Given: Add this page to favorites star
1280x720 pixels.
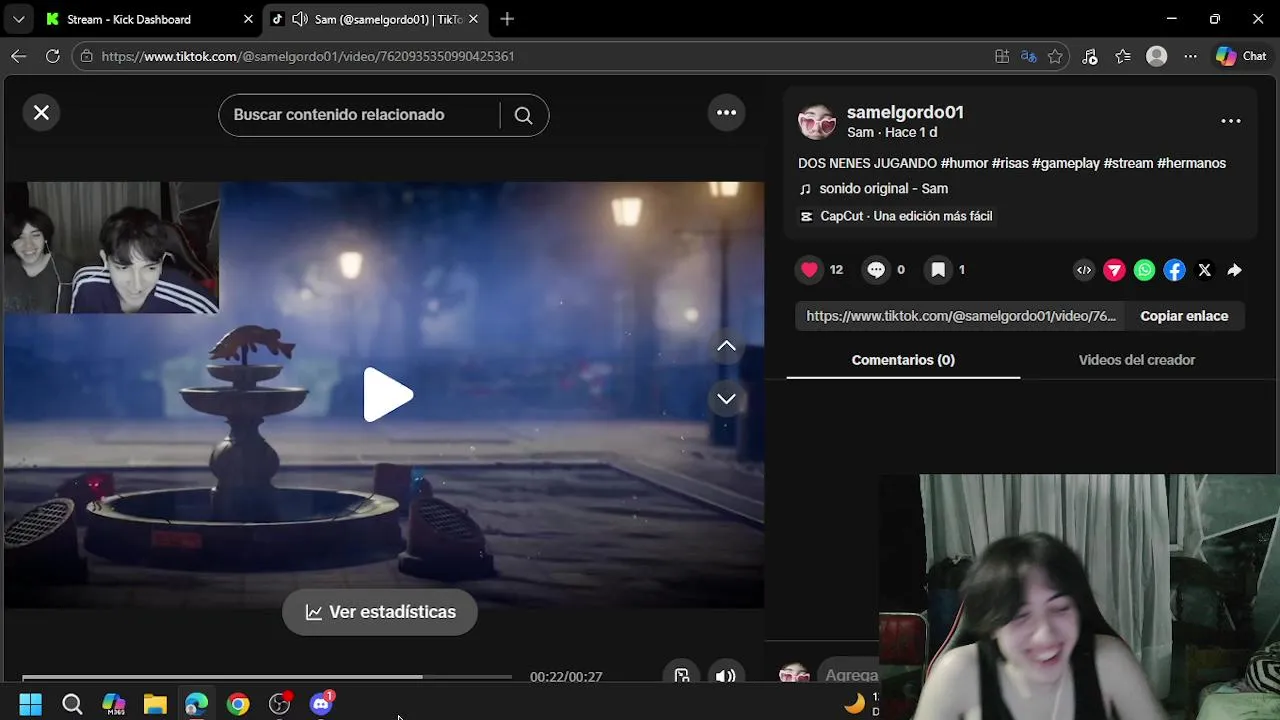Looking at the screenshot, I should tap(1055, 56).
